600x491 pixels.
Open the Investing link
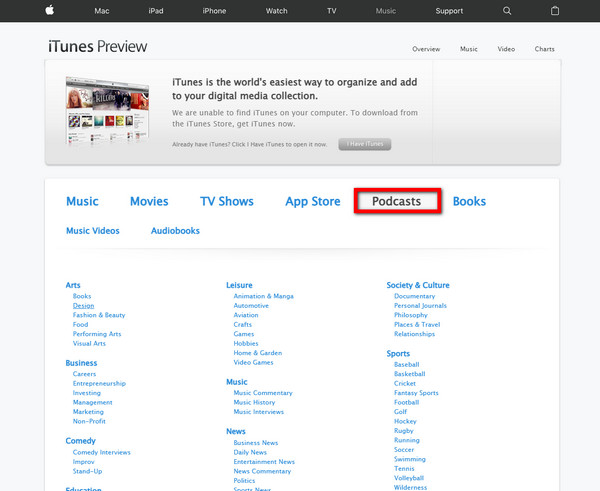click(x=87, y=393)
